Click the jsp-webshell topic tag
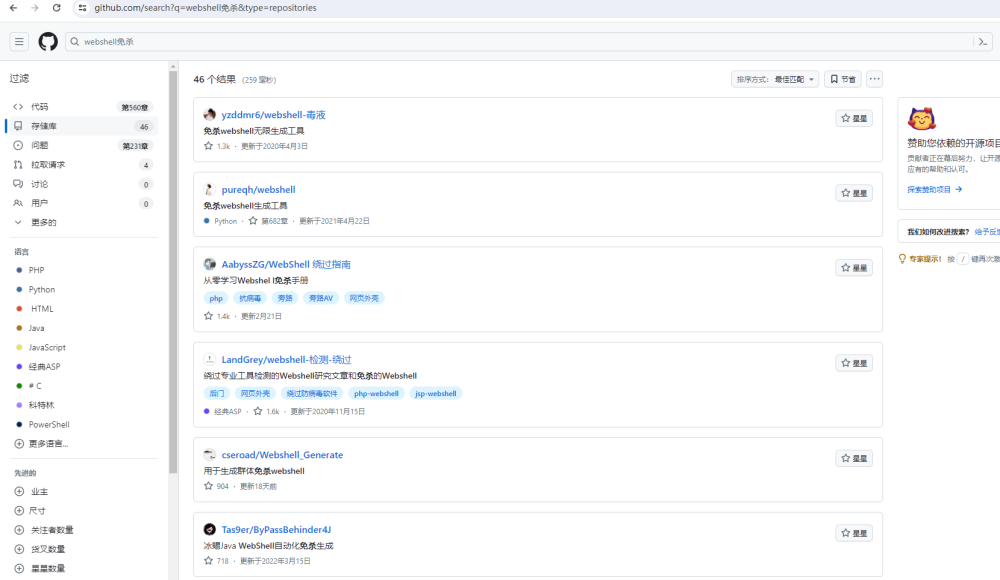The width and height of the screenshot is (1000, 580). coord(436,394)
